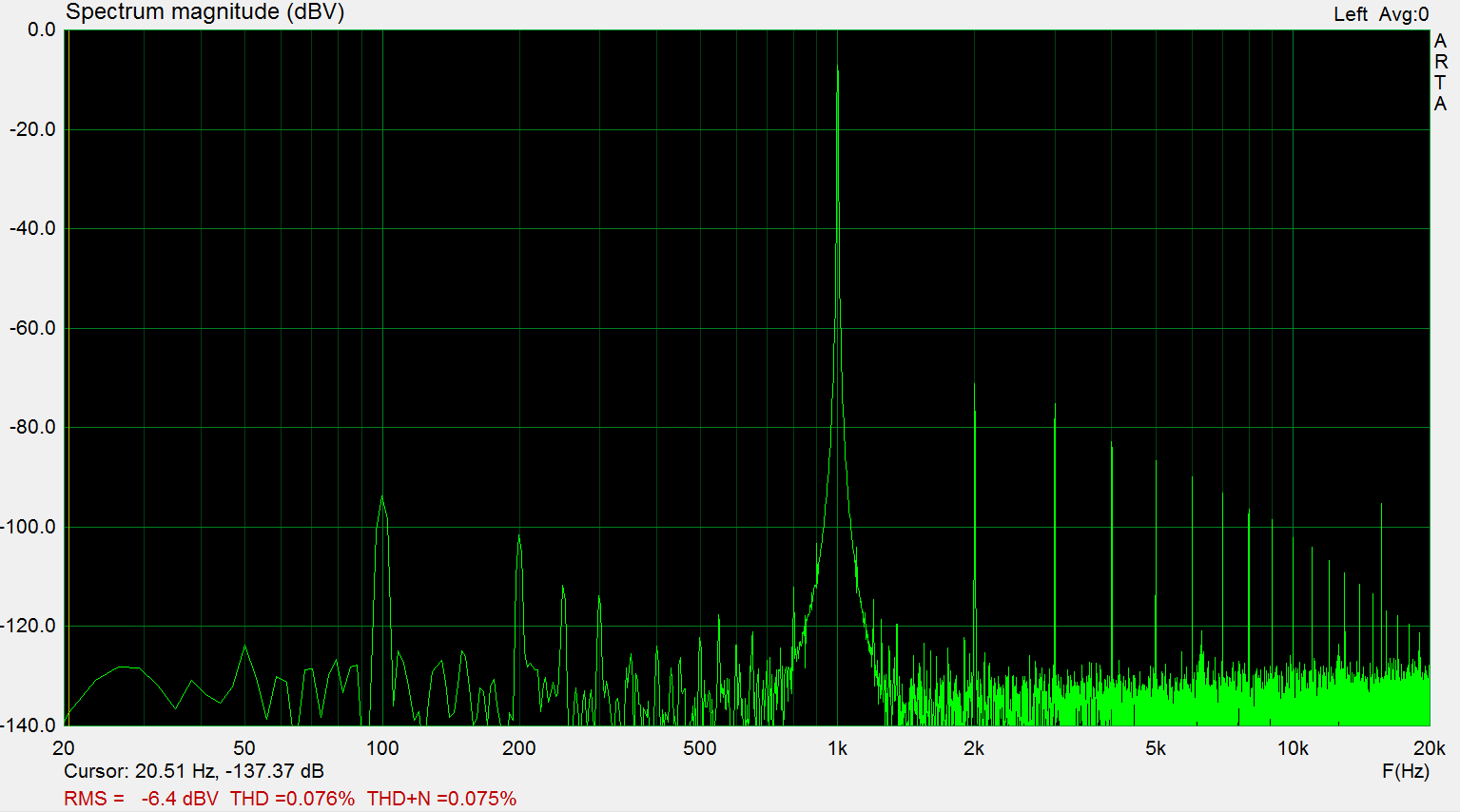This screenshot has width=1460, height=812.
Task: Click the -20.0 magnitude axis label
Action: [x=32, y=129]
